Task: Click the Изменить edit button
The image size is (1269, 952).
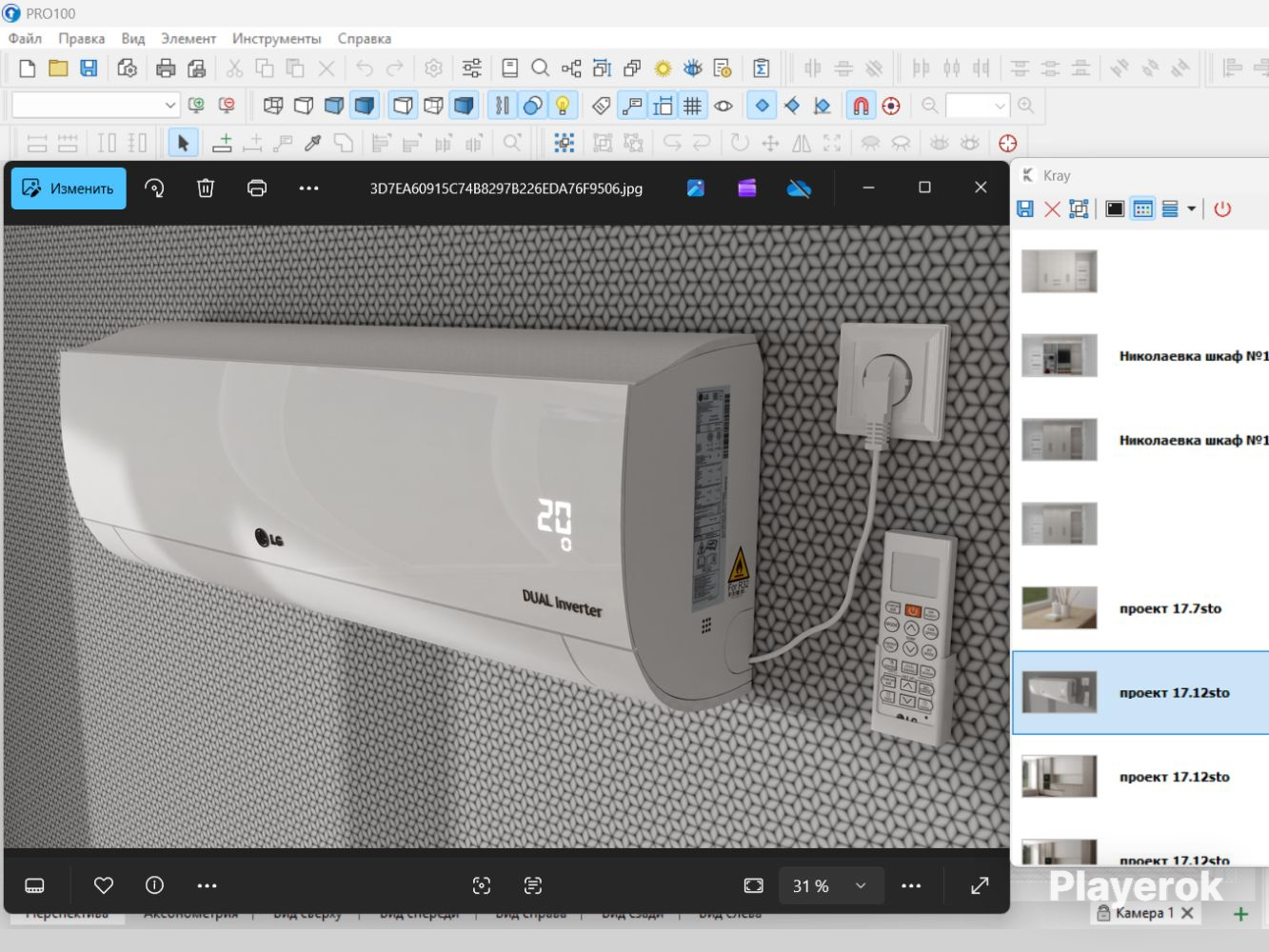Action: (69, 188)
